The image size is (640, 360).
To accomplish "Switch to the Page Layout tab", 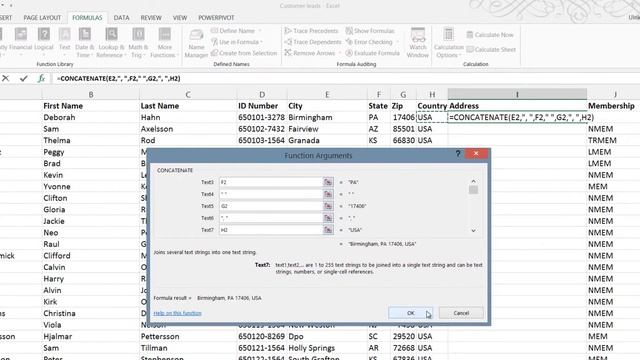I will (42, 18).
